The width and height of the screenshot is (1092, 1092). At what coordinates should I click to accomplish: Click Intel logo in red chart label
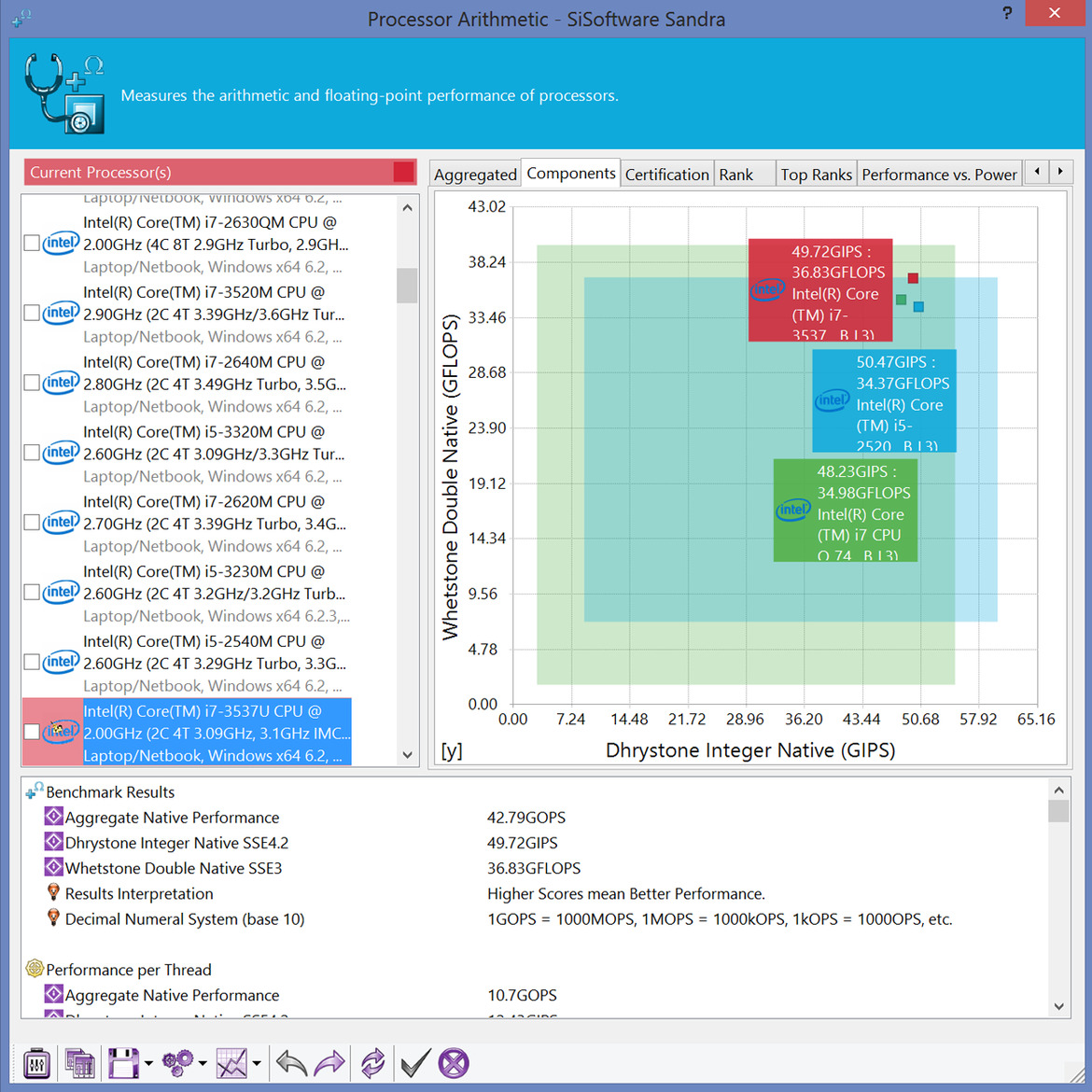pos(767,289)
